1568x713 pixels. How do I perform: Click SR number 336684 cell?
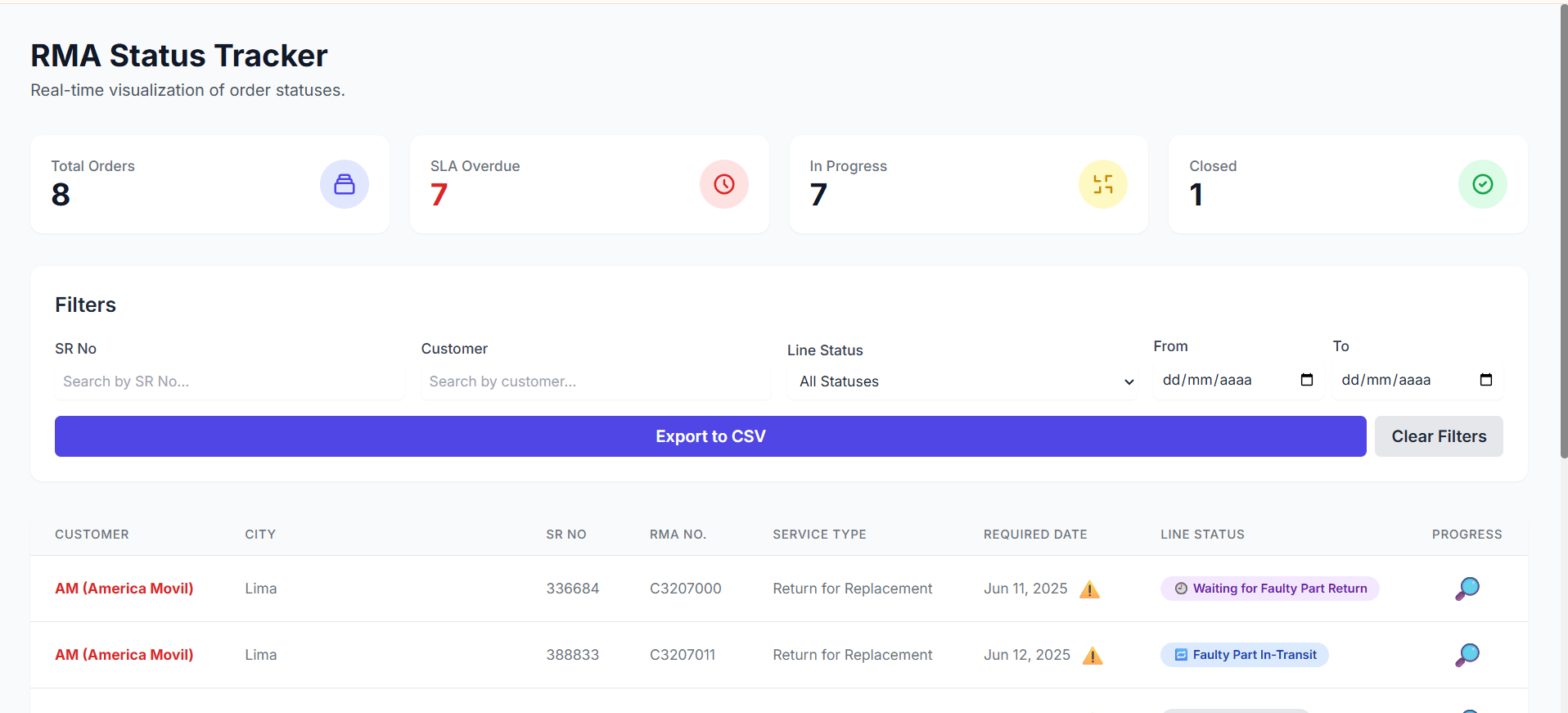(x=573, y=589)
